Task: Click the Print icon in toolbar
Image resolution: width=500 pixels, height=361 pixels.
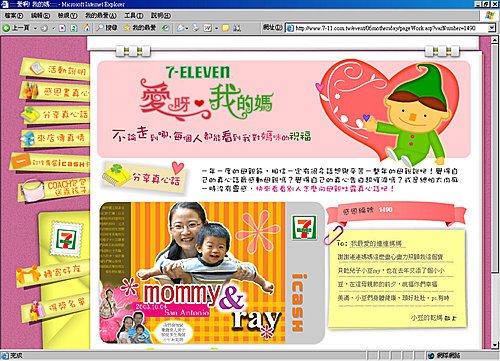Action: (x=196, y=28)
